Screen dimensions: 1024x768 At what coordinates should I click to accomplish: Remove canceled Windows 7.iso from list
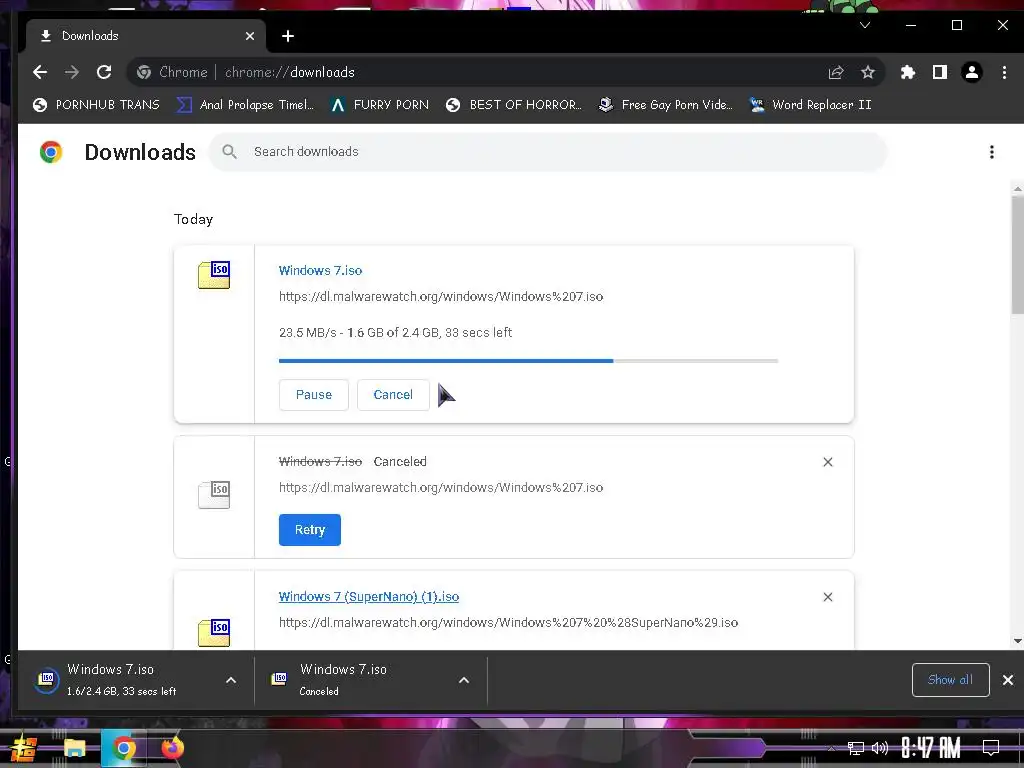point(827,462)
